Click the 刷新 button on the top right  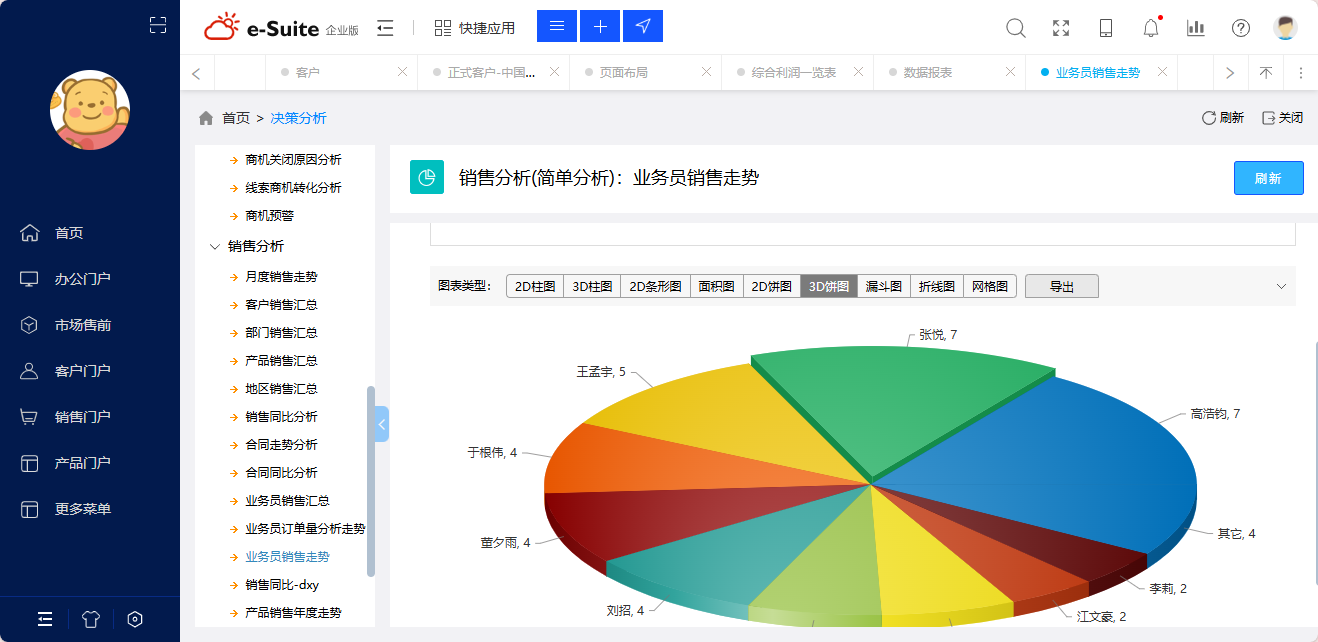pos(1268,177)
